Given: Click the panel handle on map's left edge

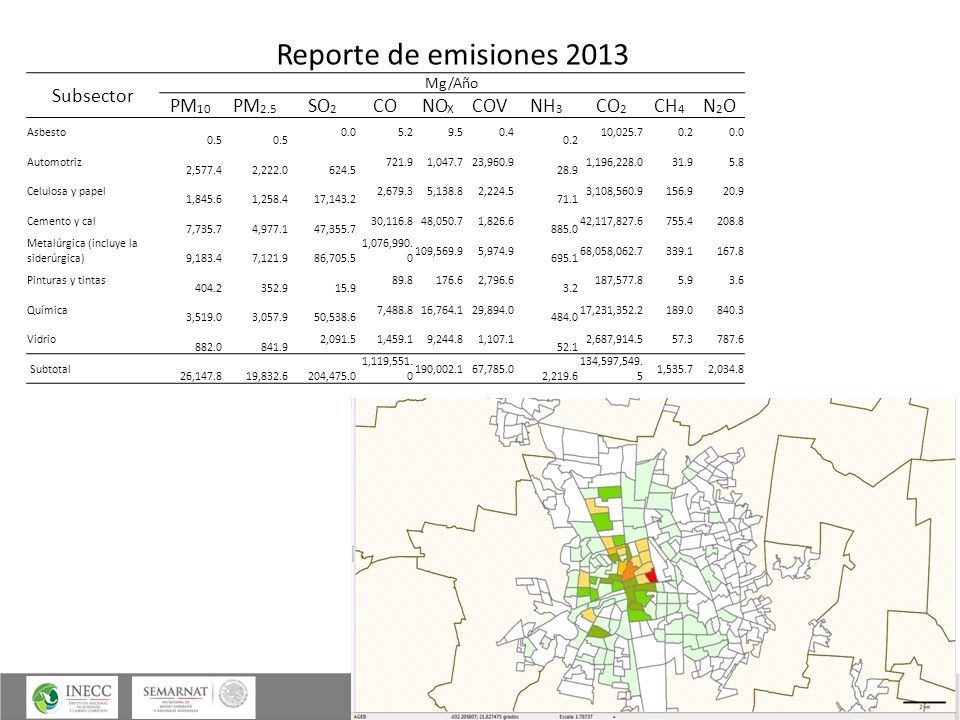Looking at the screenshot, I should click(x=353, y=555).
